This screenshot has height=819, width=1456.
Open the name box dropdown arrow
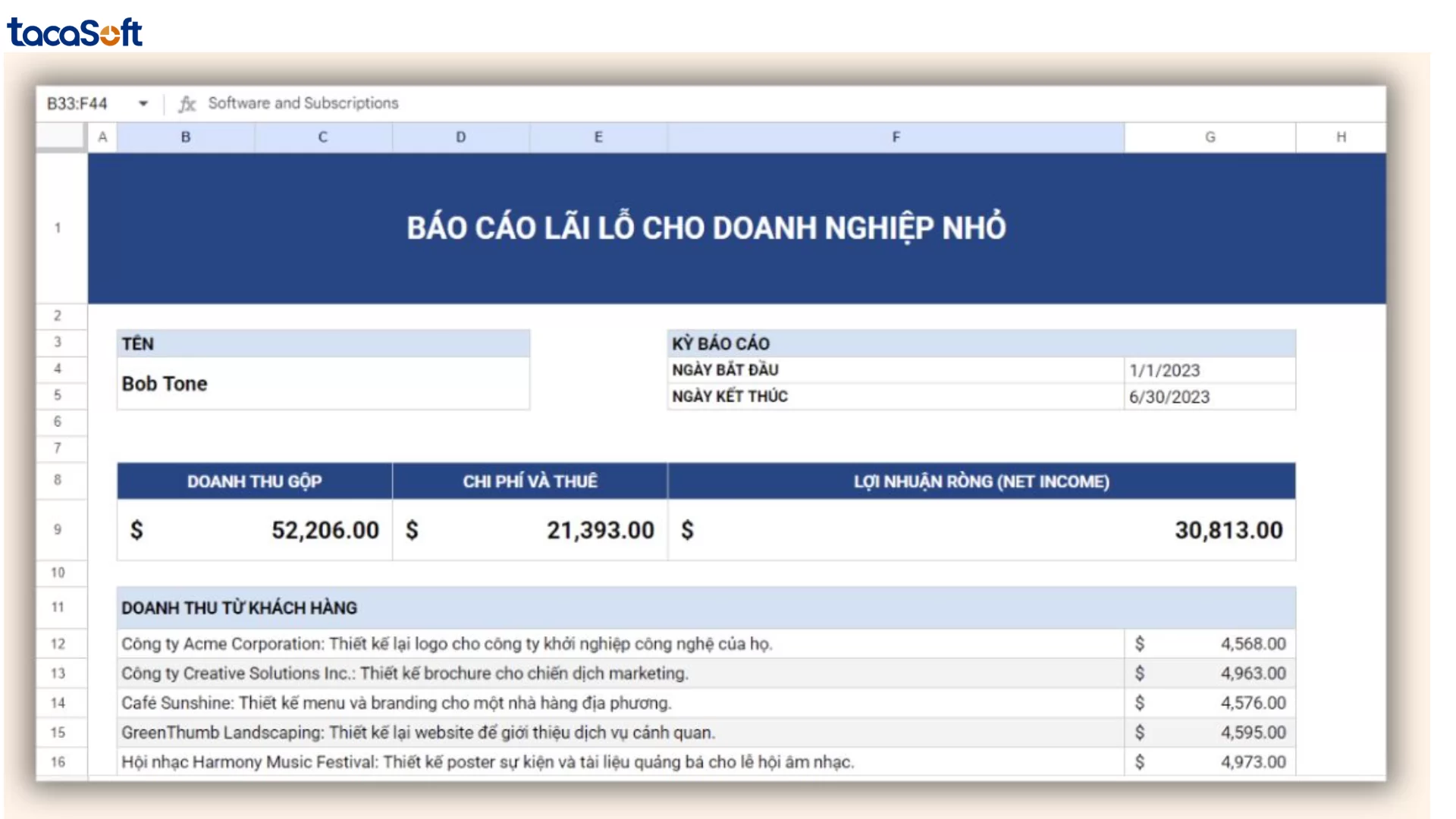coord(143,104)
